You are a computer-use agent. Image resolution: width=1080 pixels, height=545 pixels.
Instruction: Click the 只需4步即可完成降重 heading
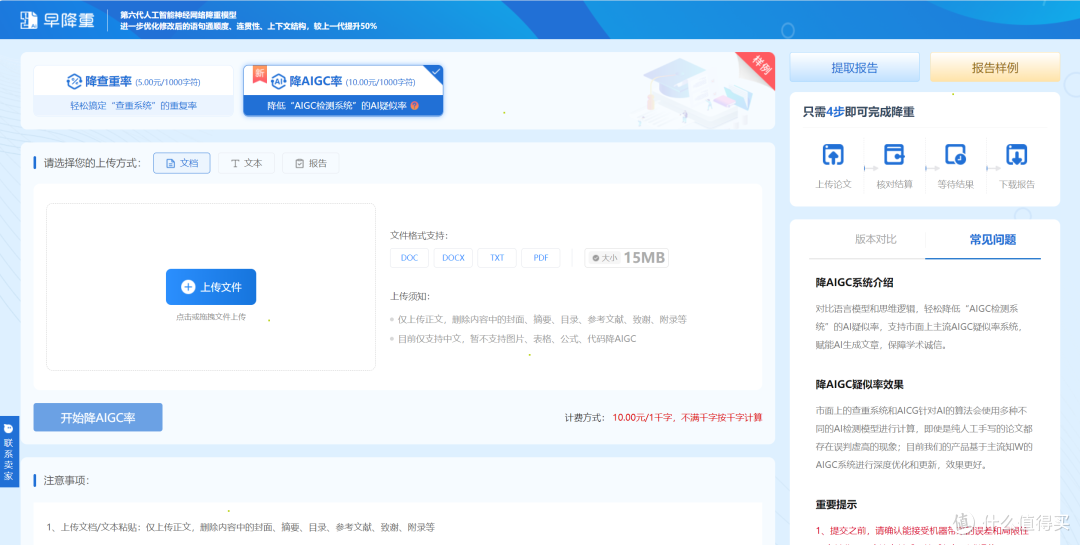click(859, 112)
